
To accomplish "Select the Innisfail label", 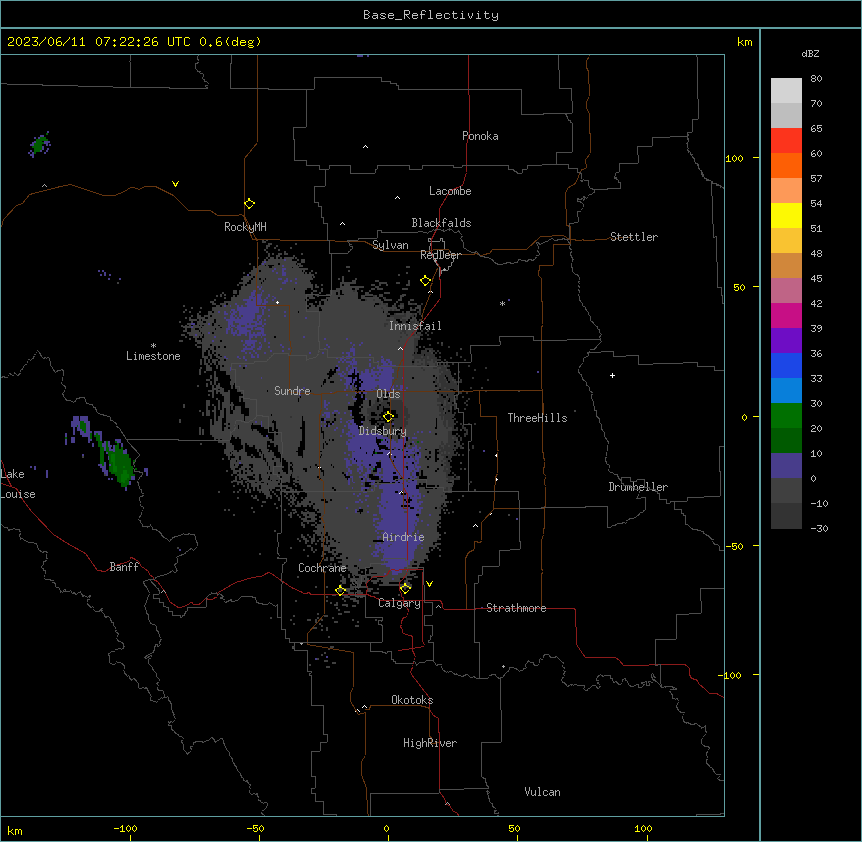I will coord(415,326).
